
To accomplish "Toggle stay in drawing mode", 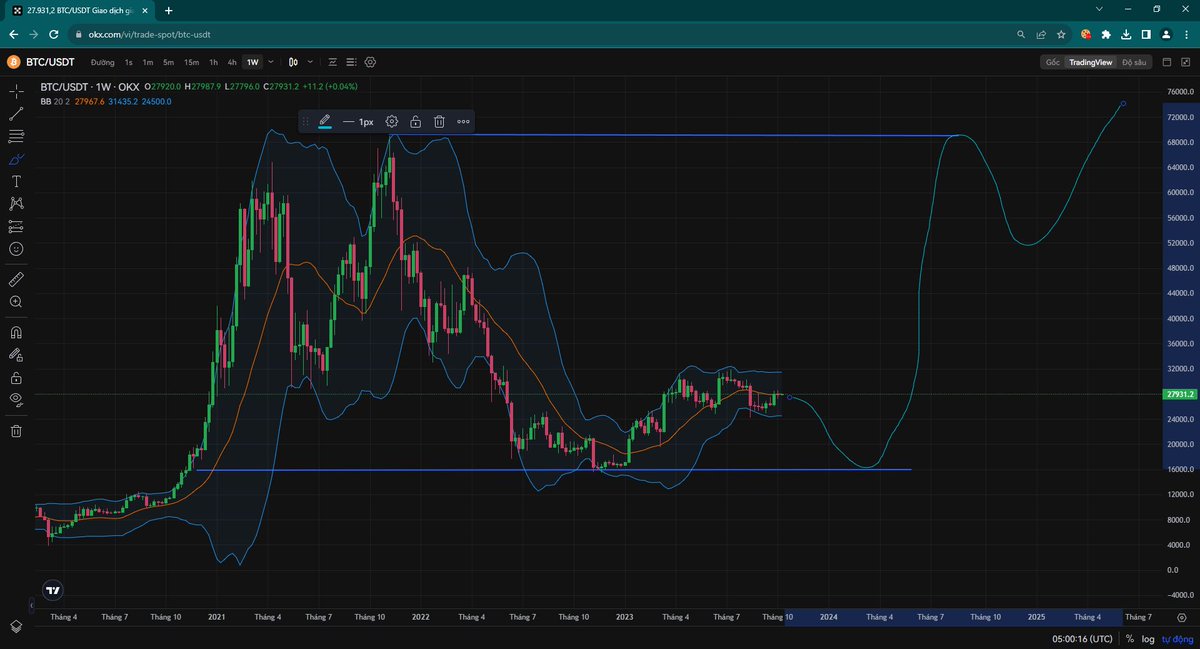I will coord(16,354).
